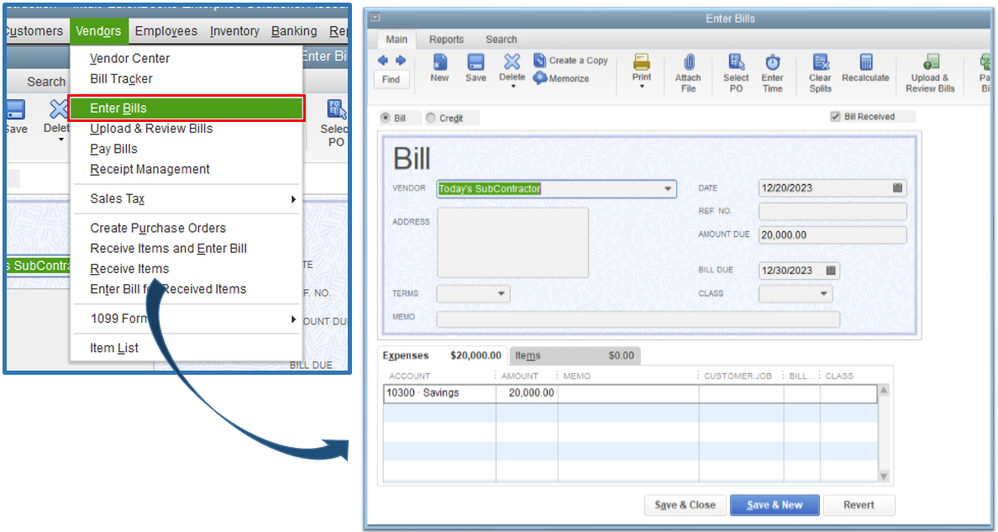The width and height of the screenshot is (998, 532).
Task: Choose Enter Bills from Vendors menu
Action: [x=186, y=108]
